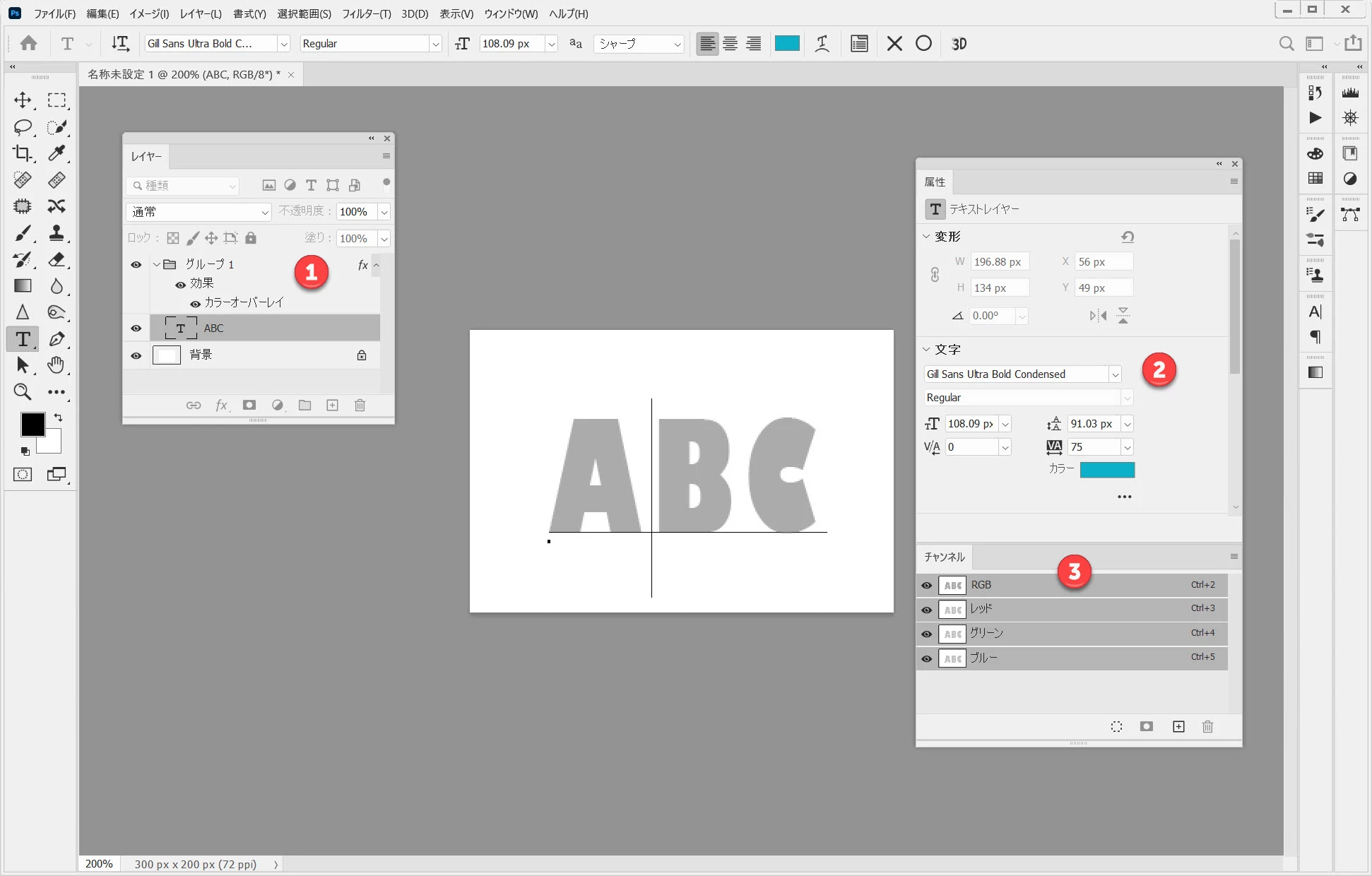This screenshot has width=1372, height=876.
Task: Open the フィルター(T) menu
Action: (366, 13)
